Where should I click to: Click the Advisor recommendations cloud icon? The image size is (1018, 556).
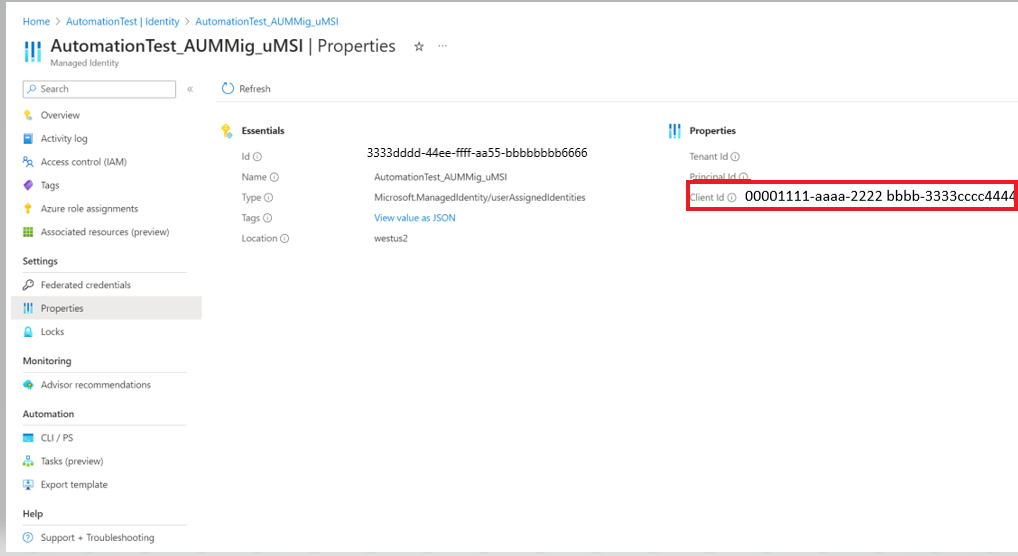pos(28,385)
